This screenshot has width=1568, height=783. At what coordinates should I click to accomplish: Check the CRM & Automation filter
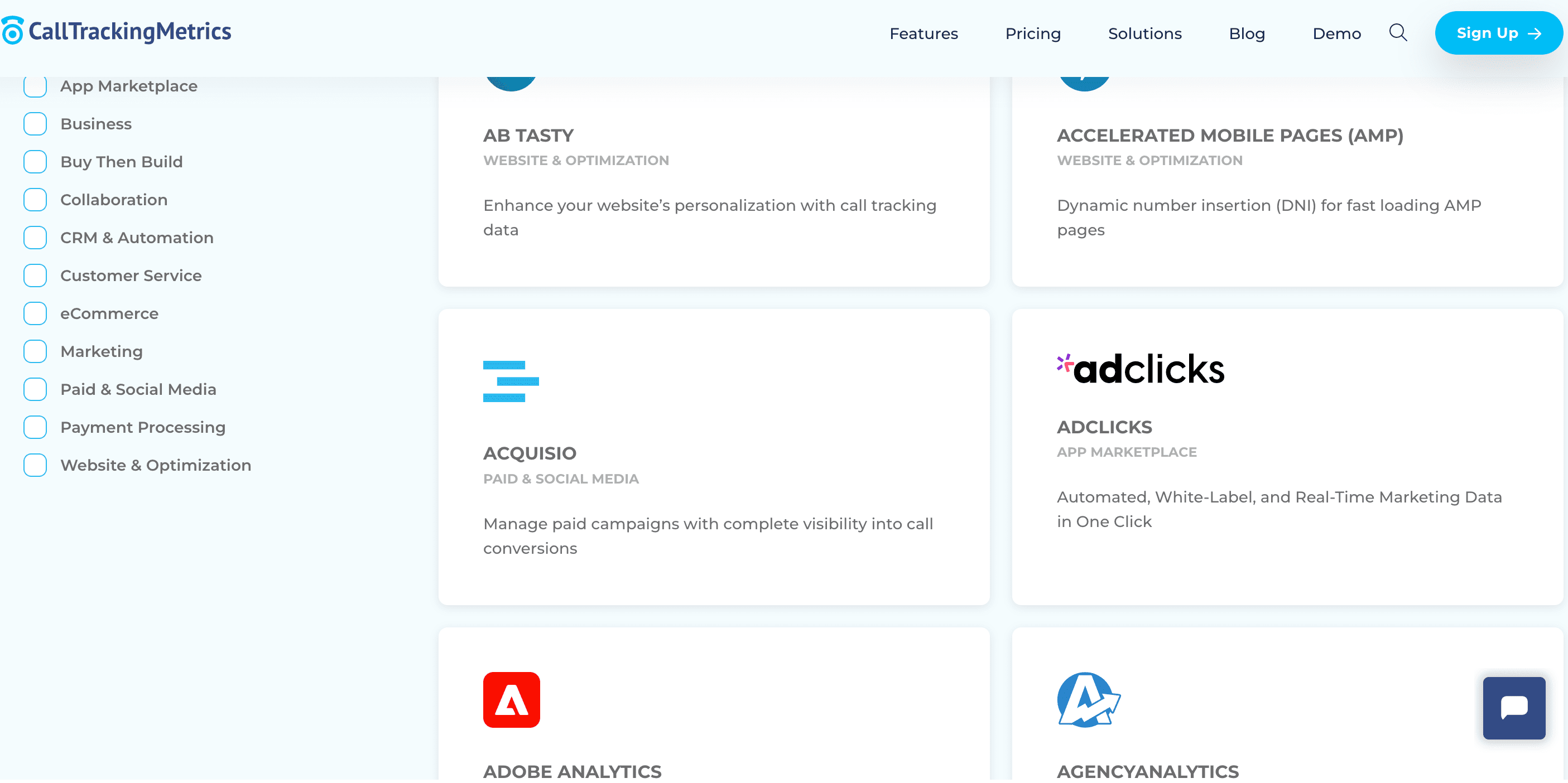(x=35, y=237)
